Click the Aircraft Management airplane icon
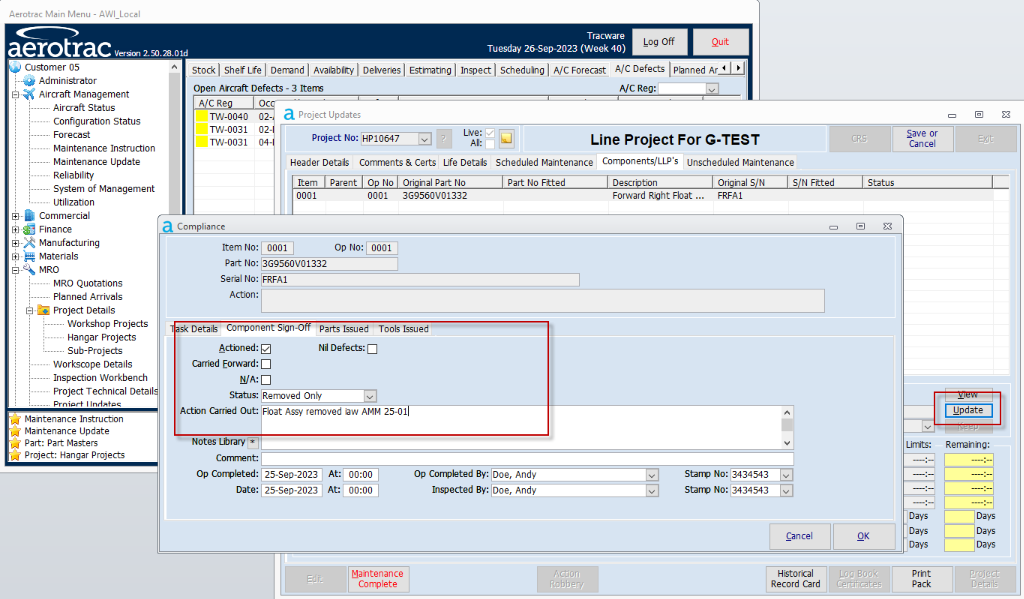The height and width of the screenshot is (599, 1024). 29,94
